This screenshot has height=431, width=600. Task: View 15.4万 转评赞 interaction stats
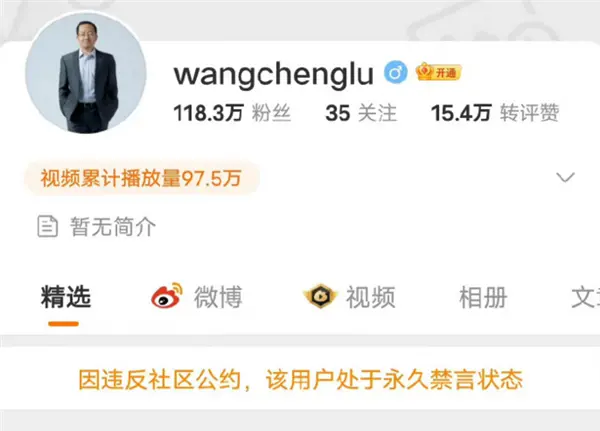click(495, 113)
